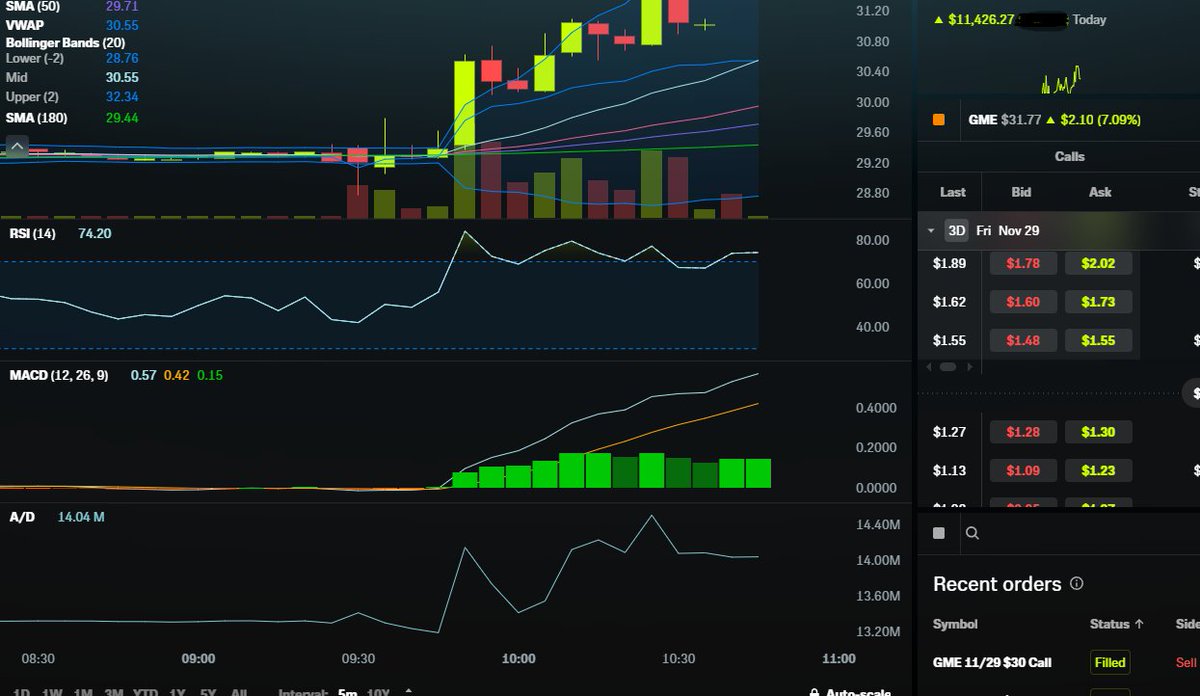The height and width of the screenshot is (696, 1200).
Task: Sort recent orders by Symbol column
Action: click(x=955, y=624)
